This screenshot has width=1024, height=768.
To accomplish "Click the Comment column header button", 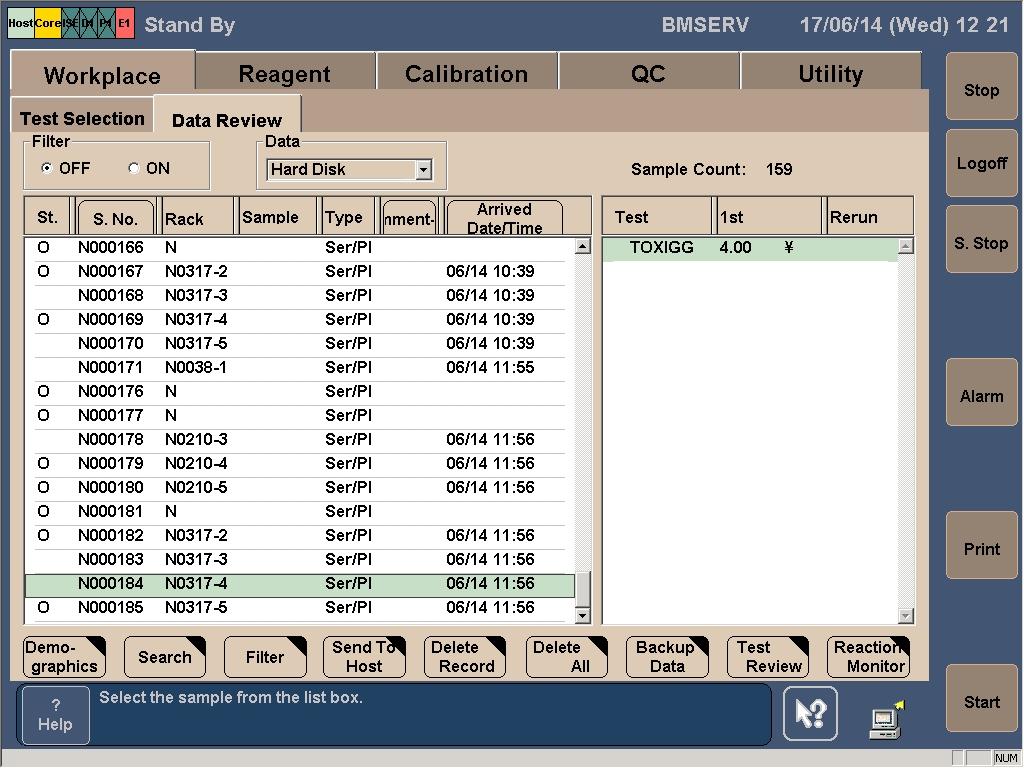I will coord(409,217).
